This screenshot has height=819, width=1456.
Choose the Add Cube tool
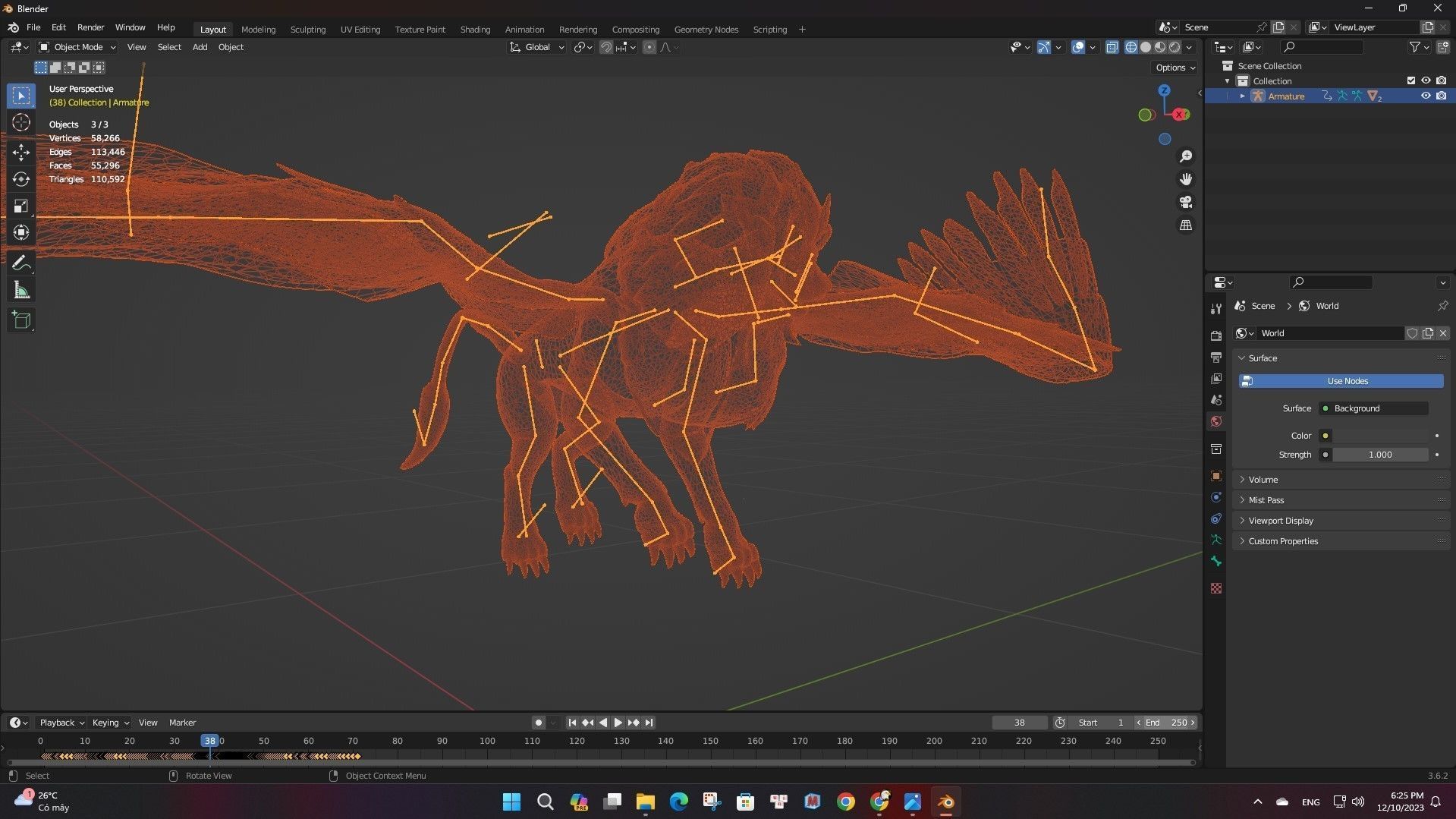[21, 320]
